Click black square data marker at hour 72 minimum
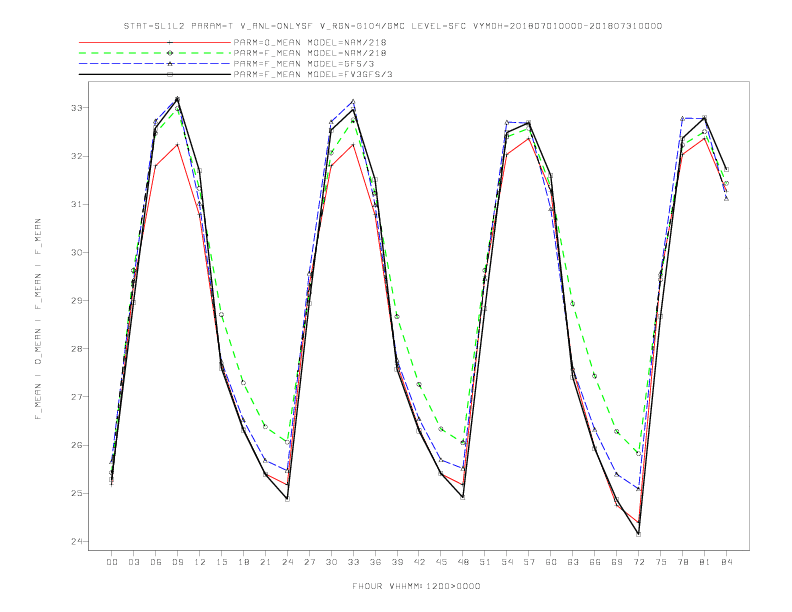The width and height of the screenshot is (792, 612). pos(638,534)
